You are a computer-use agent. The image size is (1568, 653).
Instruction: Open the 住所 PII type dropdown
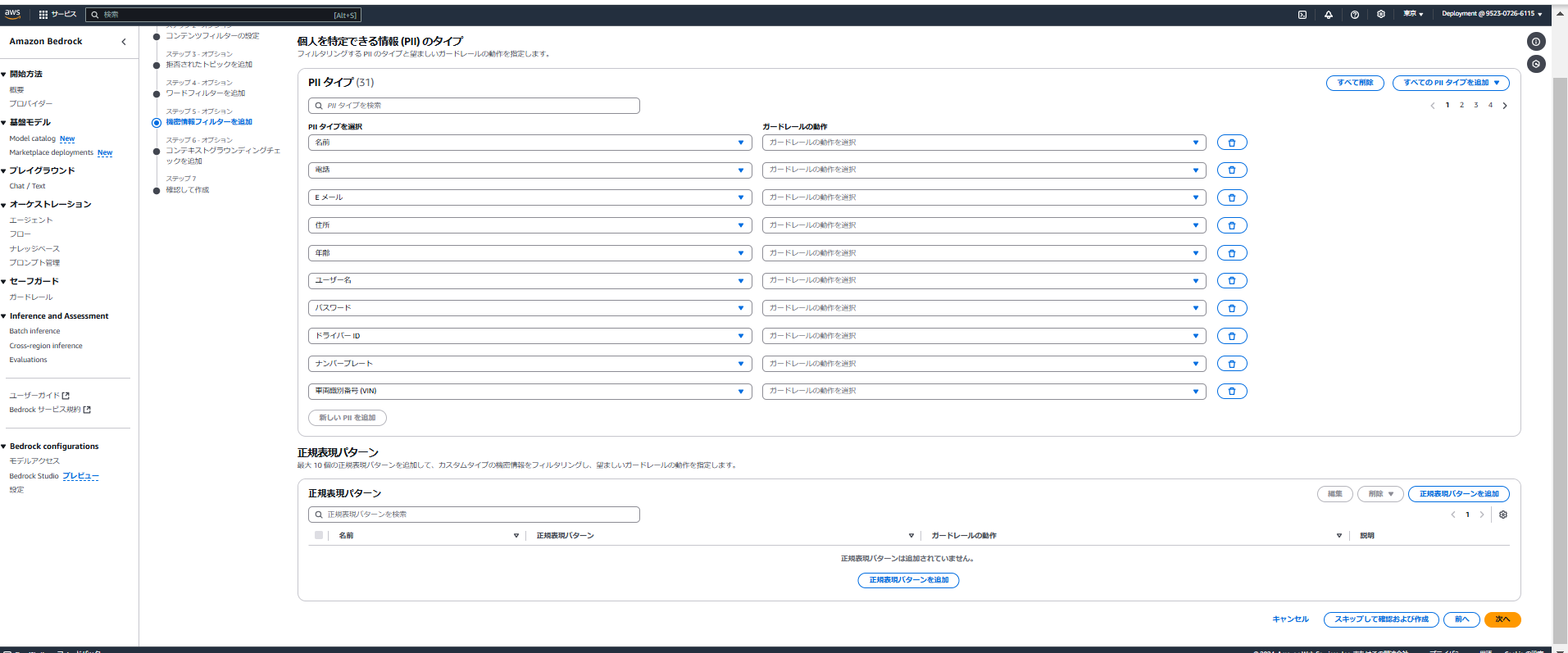[530, 225]
